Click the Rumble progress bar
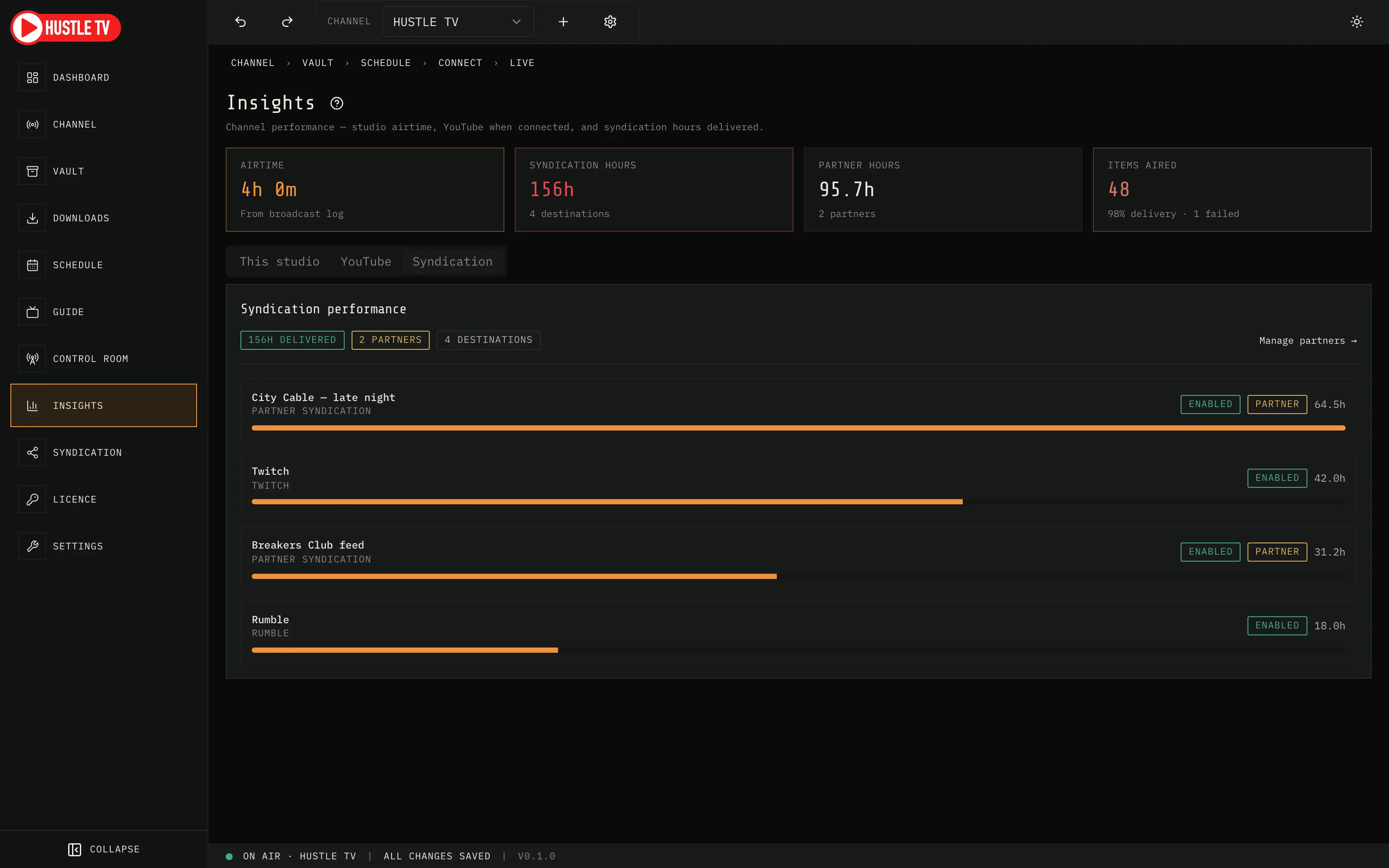This screenshot has width=1389, height=868. coord(798,650)
